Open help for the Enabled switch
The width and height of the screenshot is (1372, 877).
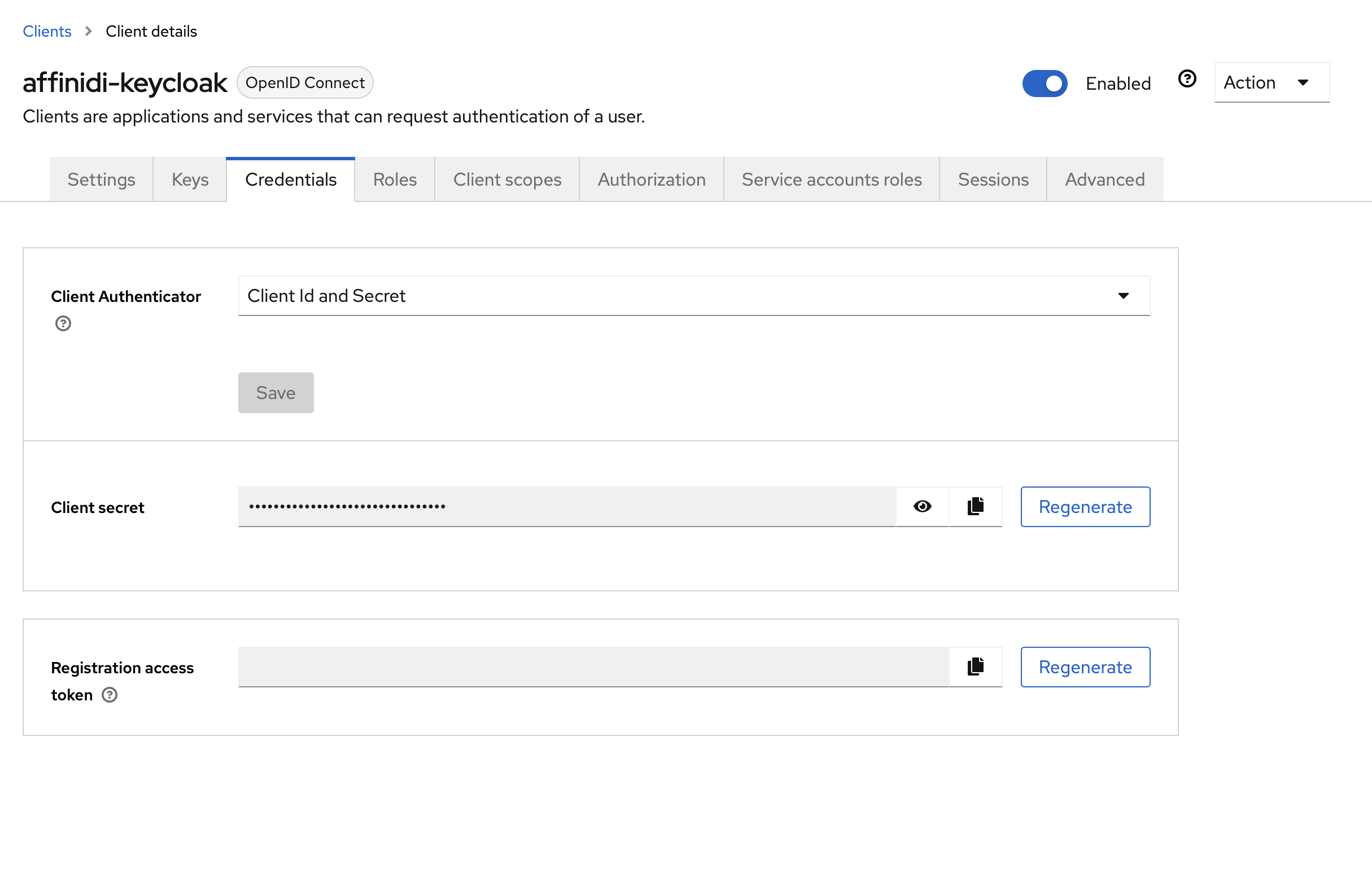tap(1187, 79)
